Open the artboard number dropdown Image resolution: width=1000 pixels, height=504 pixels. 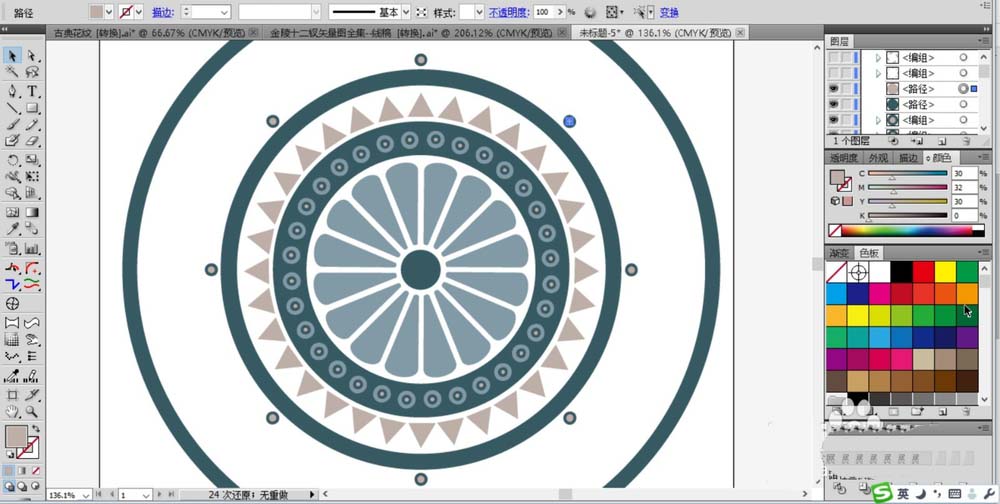[x=146, y=495]
